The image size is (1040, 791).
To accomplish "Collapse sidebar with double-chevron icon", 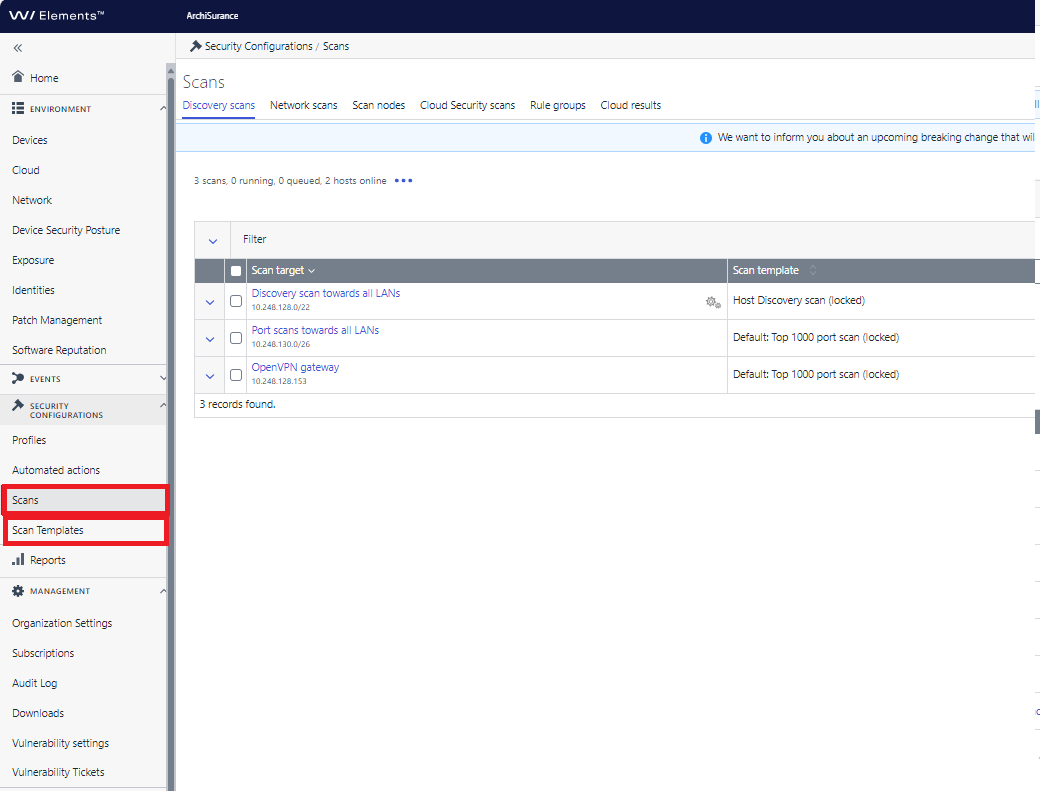I will coord(18,48).
